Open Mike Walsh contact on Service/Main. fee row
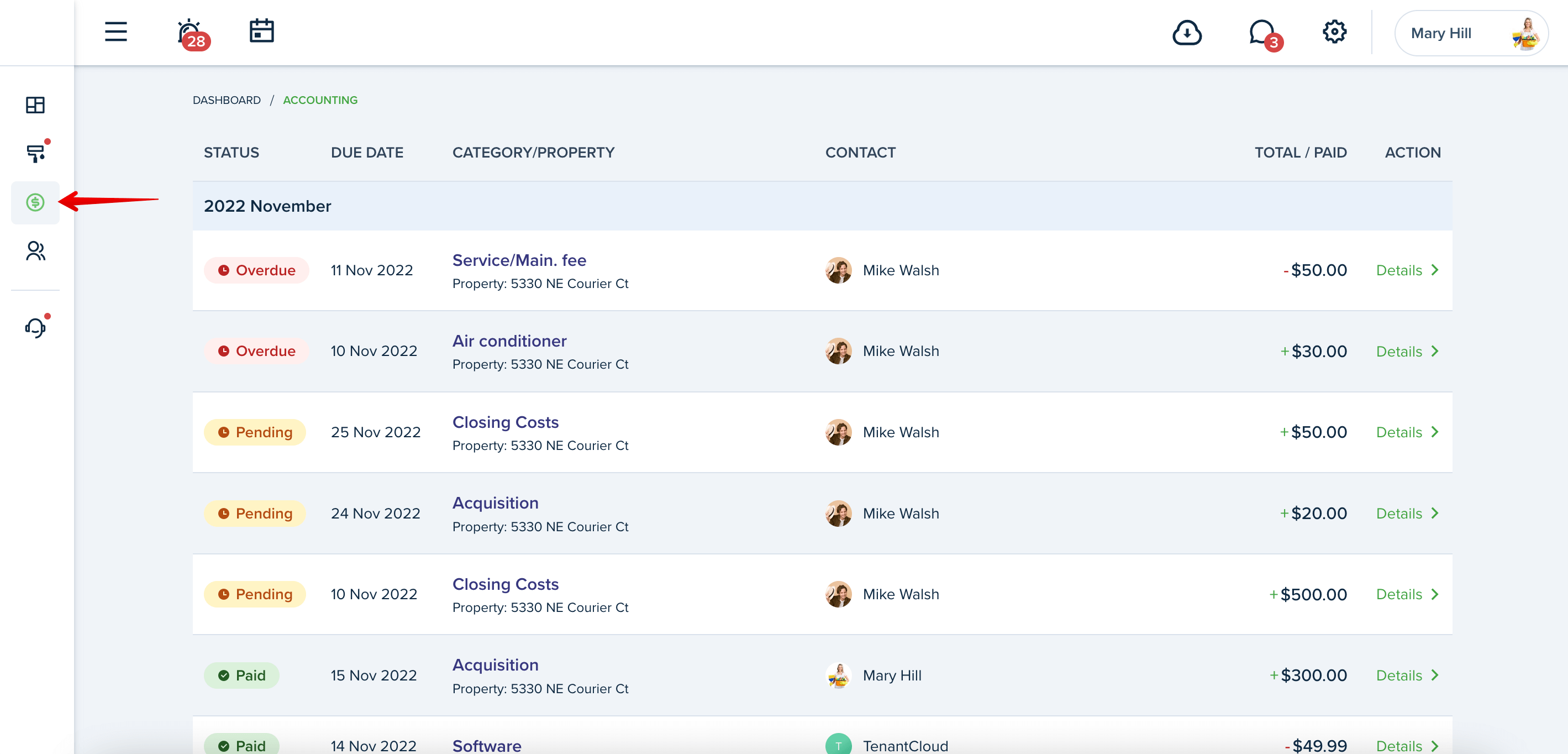 coord(900,270)
